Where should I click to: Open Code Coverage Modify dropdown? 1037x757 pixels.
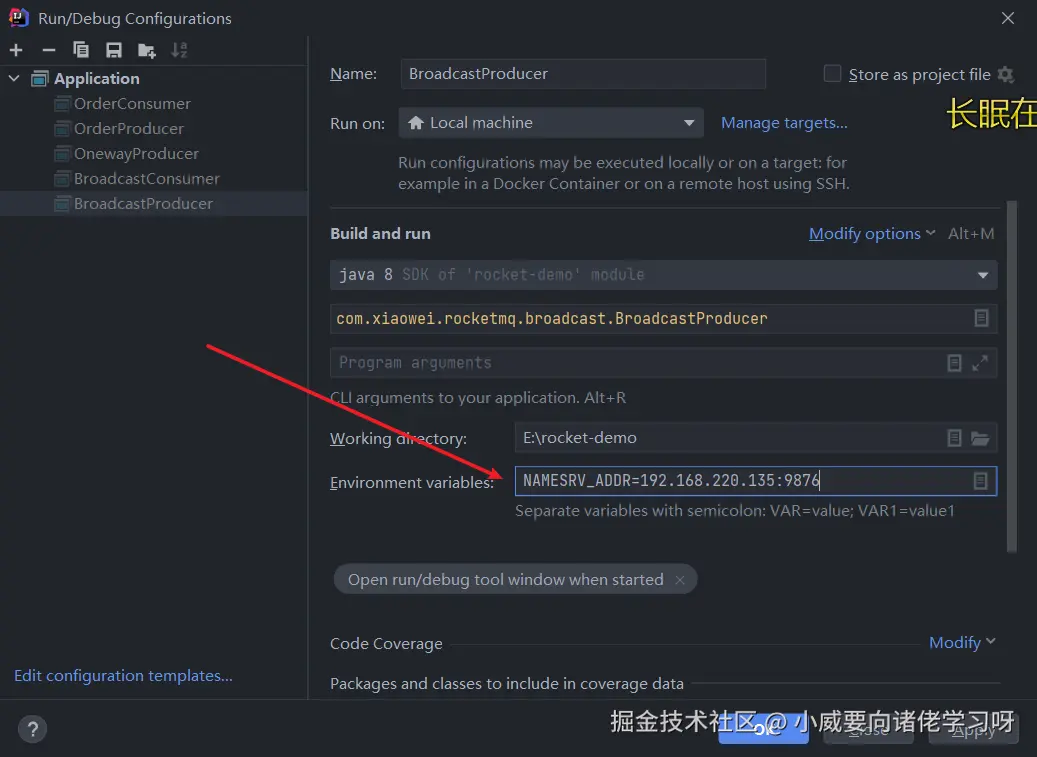[x=962, y=642]
